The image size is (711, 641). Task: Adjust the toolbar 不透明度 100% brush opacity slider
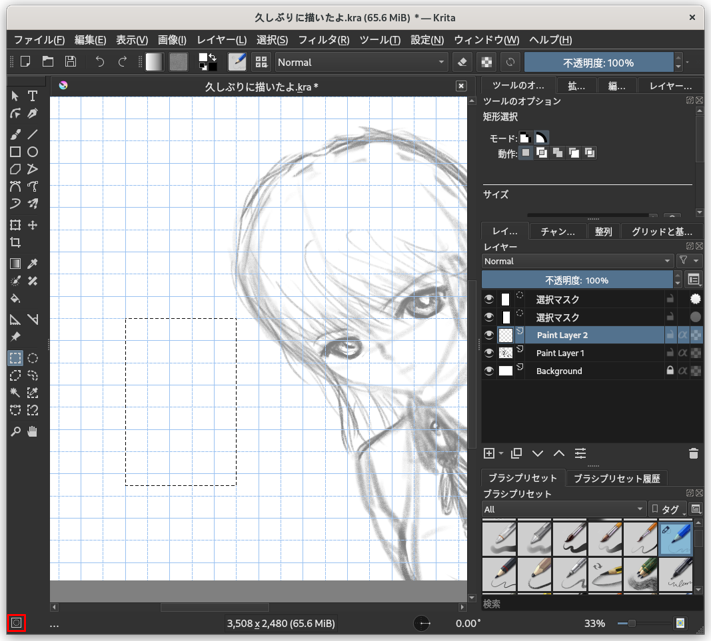click(599, 62)
